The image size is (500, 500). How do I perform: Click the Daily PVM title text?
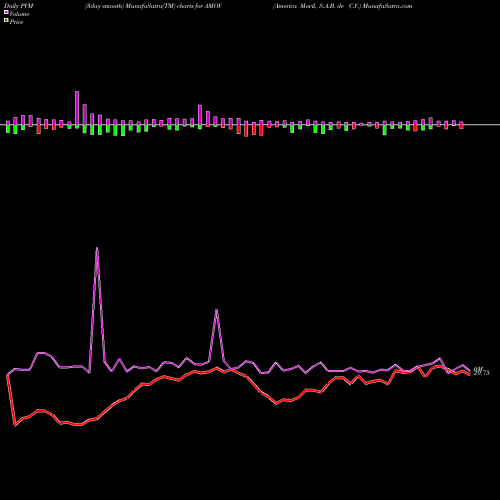pyautogui.click(x=19, y=6)
